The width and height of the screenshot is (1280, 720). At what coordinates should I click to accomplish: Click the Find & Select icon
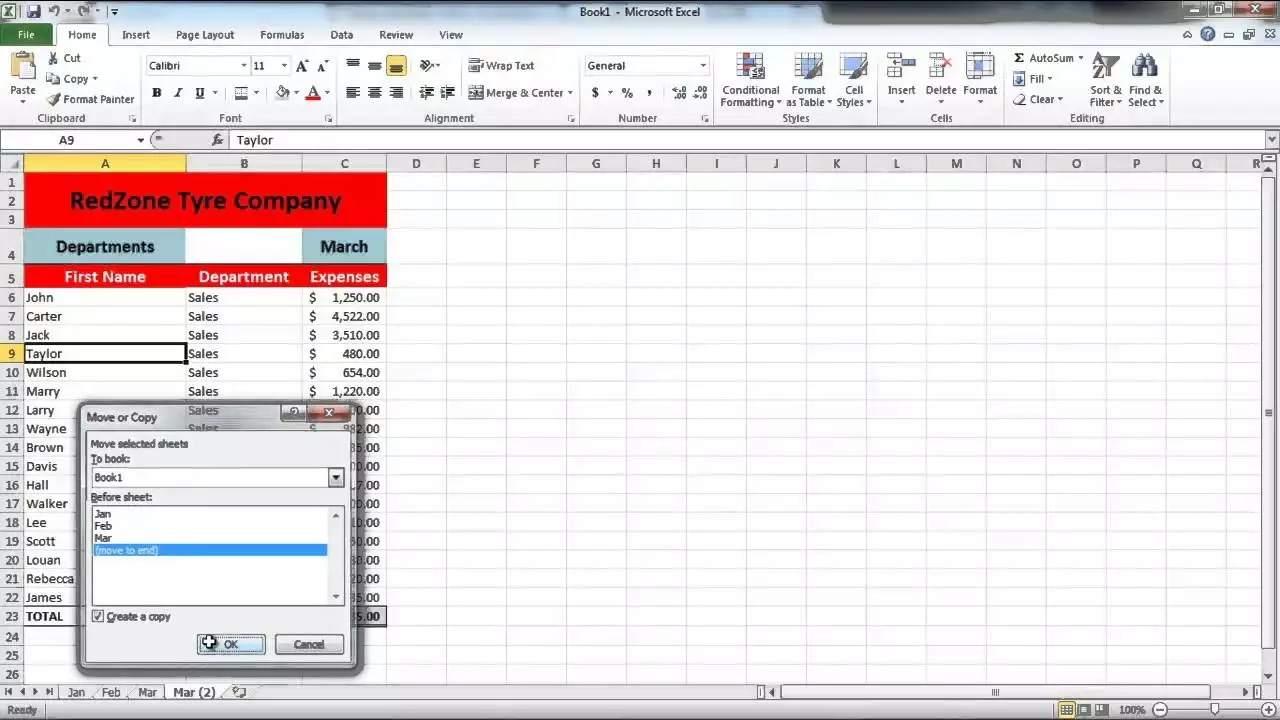[1145, 80]
